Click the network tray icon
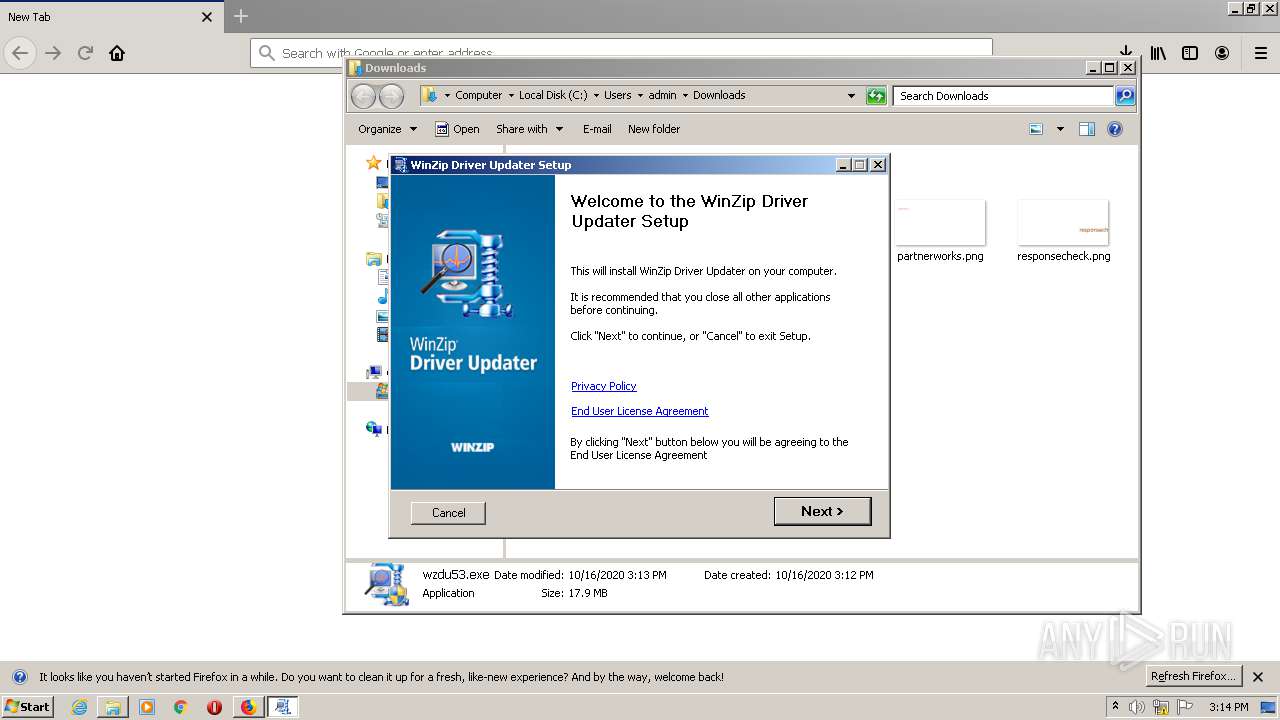This screenshot has width=1280, height=720. pos(1161,707)
